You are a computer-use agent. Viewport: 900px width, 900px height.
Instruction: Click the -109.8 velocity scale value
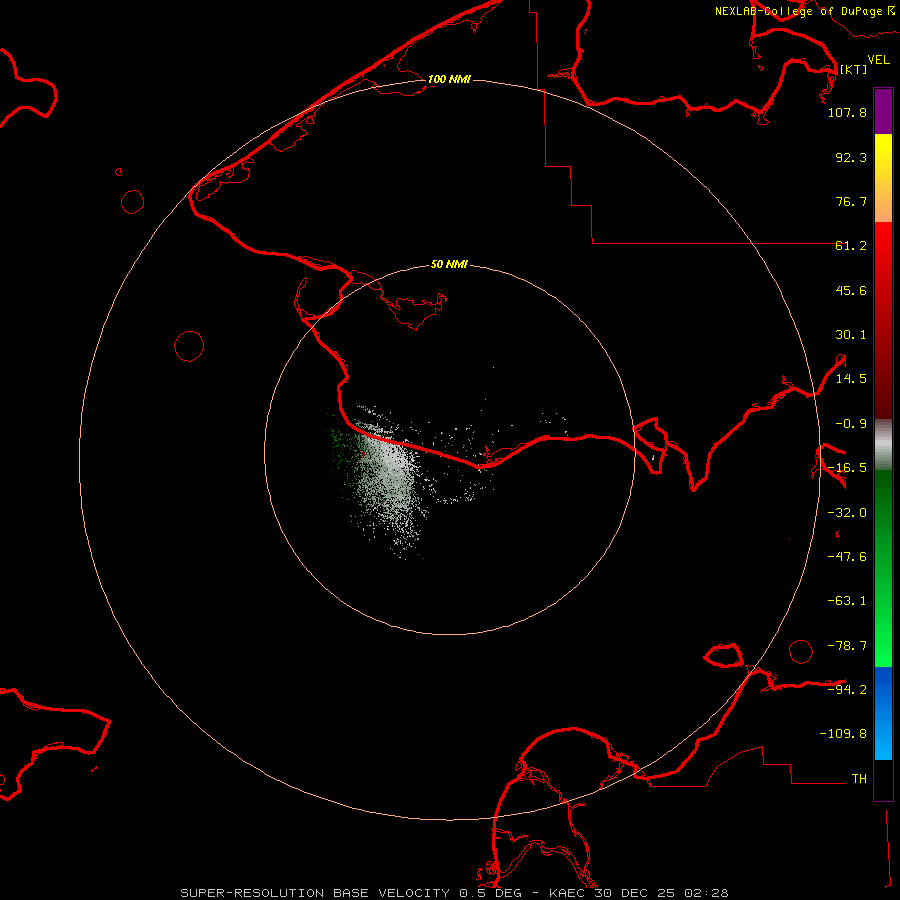pyautogui.click(x=843, y=734)
